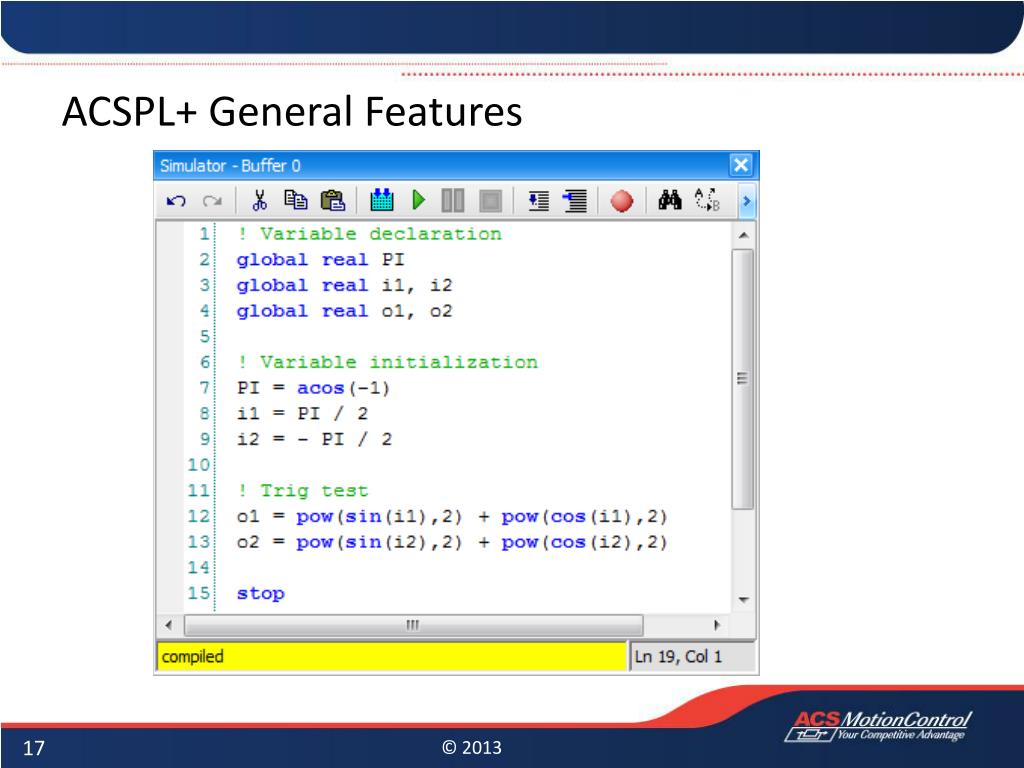Click the '! Trig test' comment
This screenshot has height=768, width=1024.
click(x=303, y=490)
